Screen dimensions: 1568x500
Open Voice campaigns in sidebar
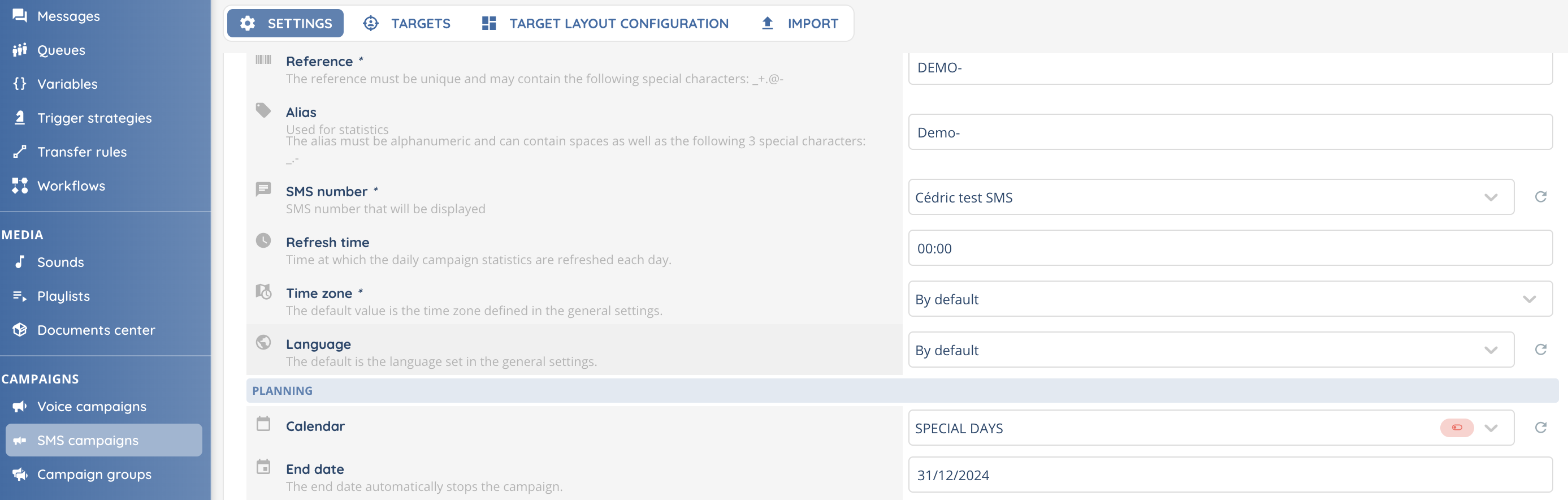tap(92, 406)
